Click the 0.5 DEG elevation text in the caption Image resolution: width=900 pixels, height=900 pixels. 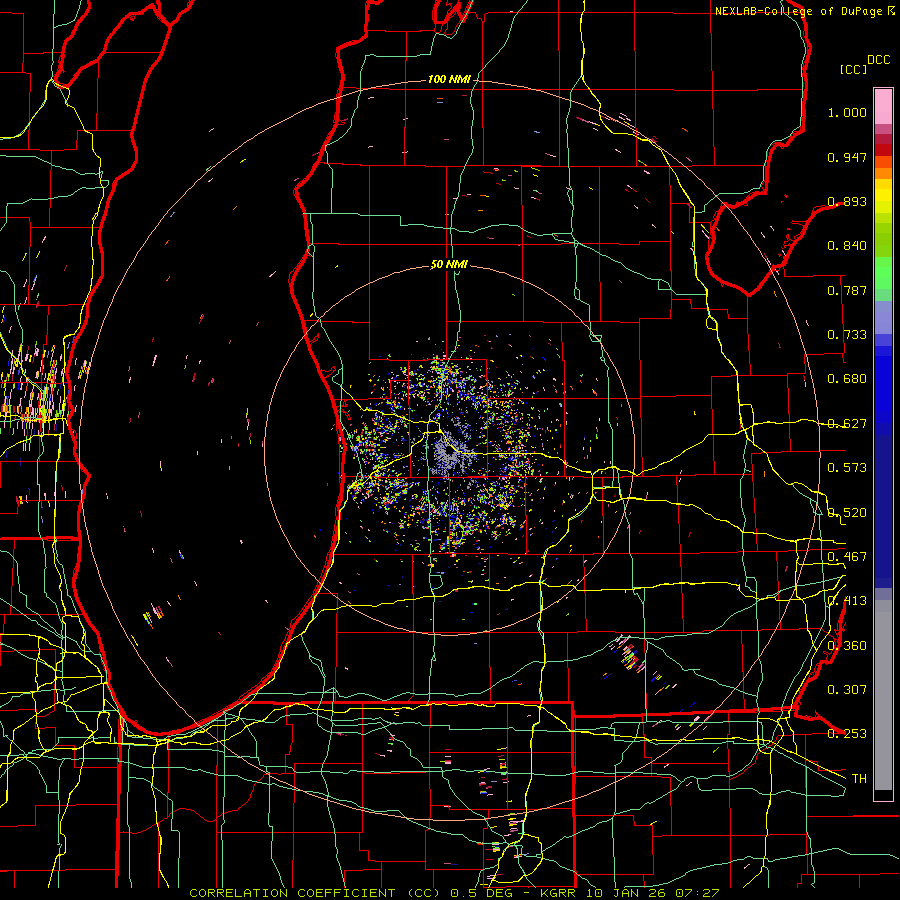[480, 893]
